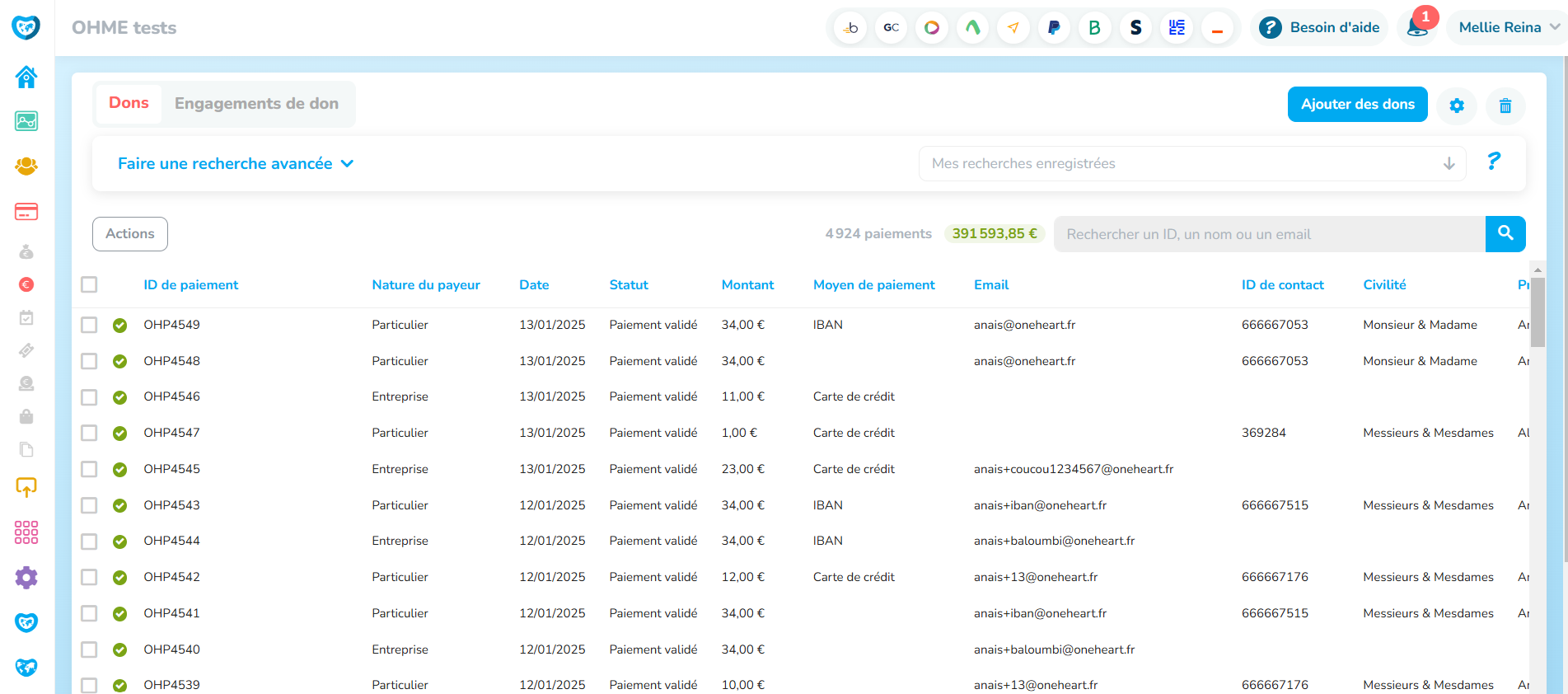Open the "Mes recherches enregistrées" dropdown

point(1191,164)
